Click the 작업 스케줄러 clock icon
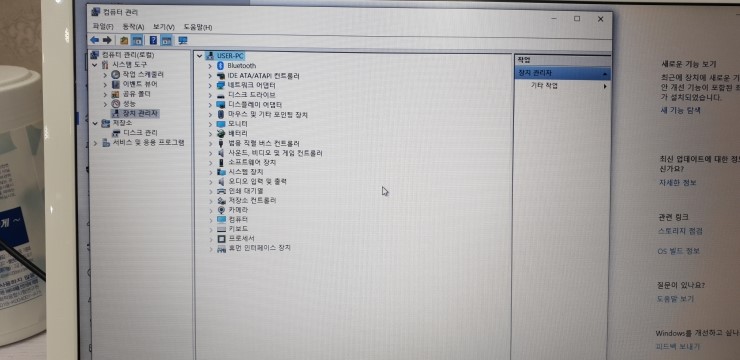 [x=116, y=75]
